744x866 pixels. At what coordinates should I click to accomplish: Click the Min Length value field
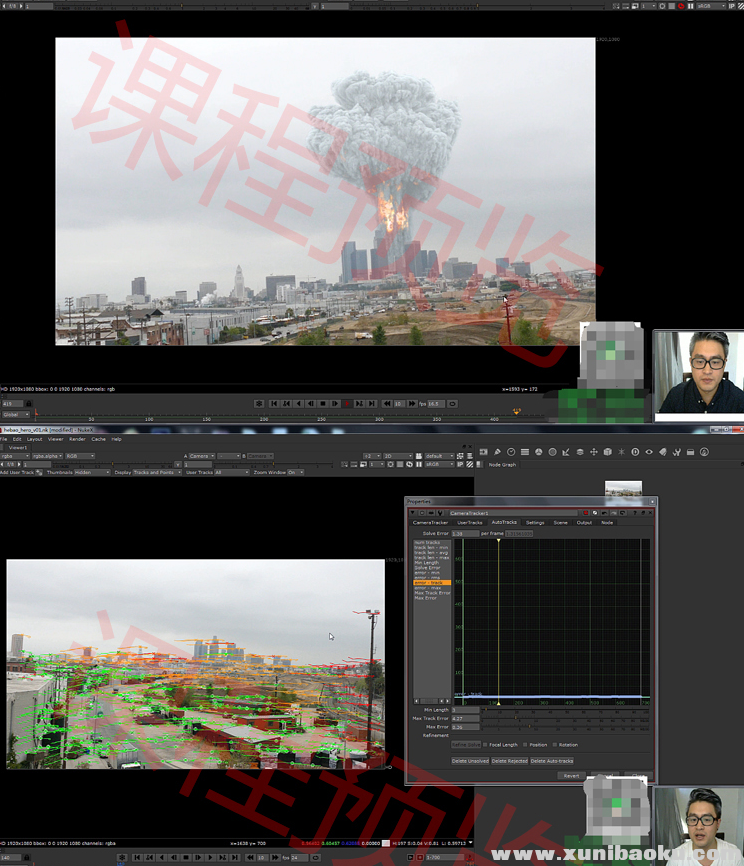pyautogui.click(x=465, y=710)
